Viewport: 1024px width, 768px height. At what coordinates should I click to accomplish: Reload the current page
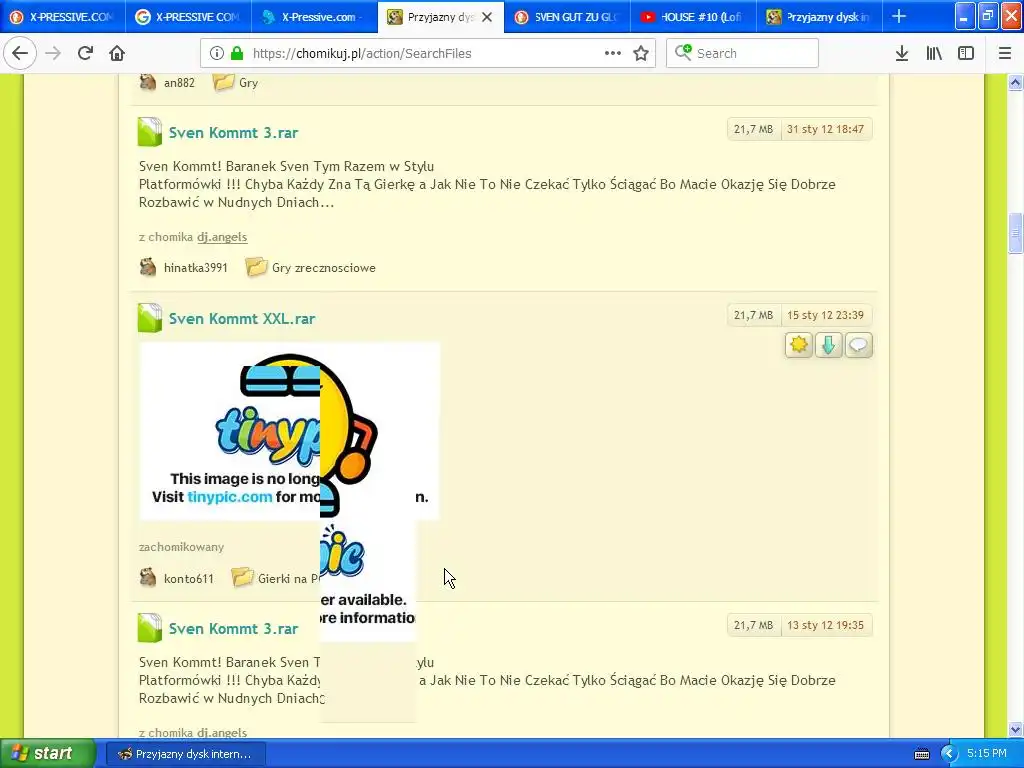click(x=85, y=53)
